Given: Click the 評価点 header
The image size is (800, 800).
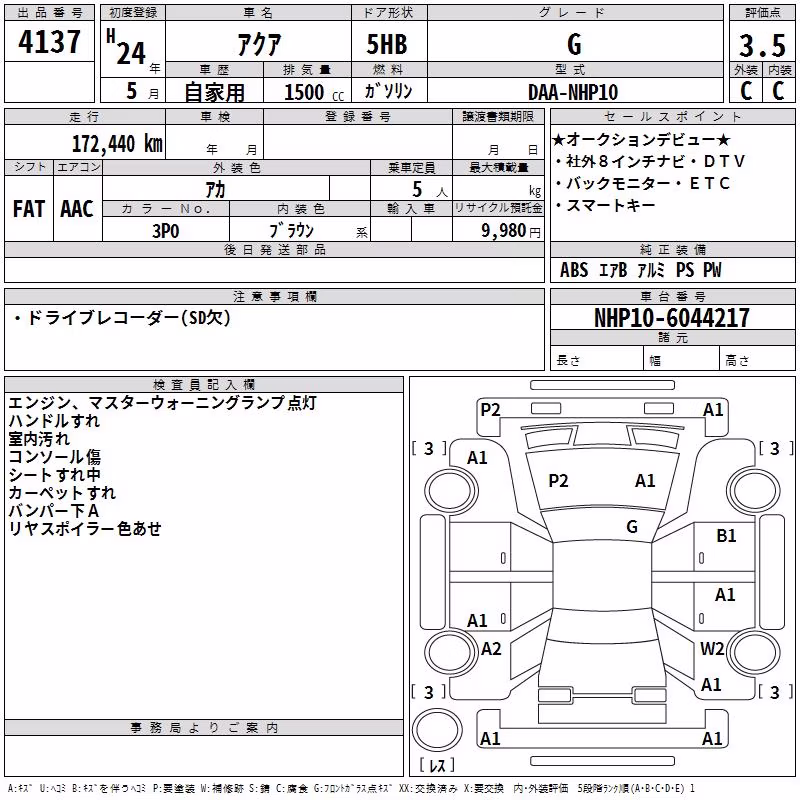Looking at the screenshot, I should click(762, 13).
